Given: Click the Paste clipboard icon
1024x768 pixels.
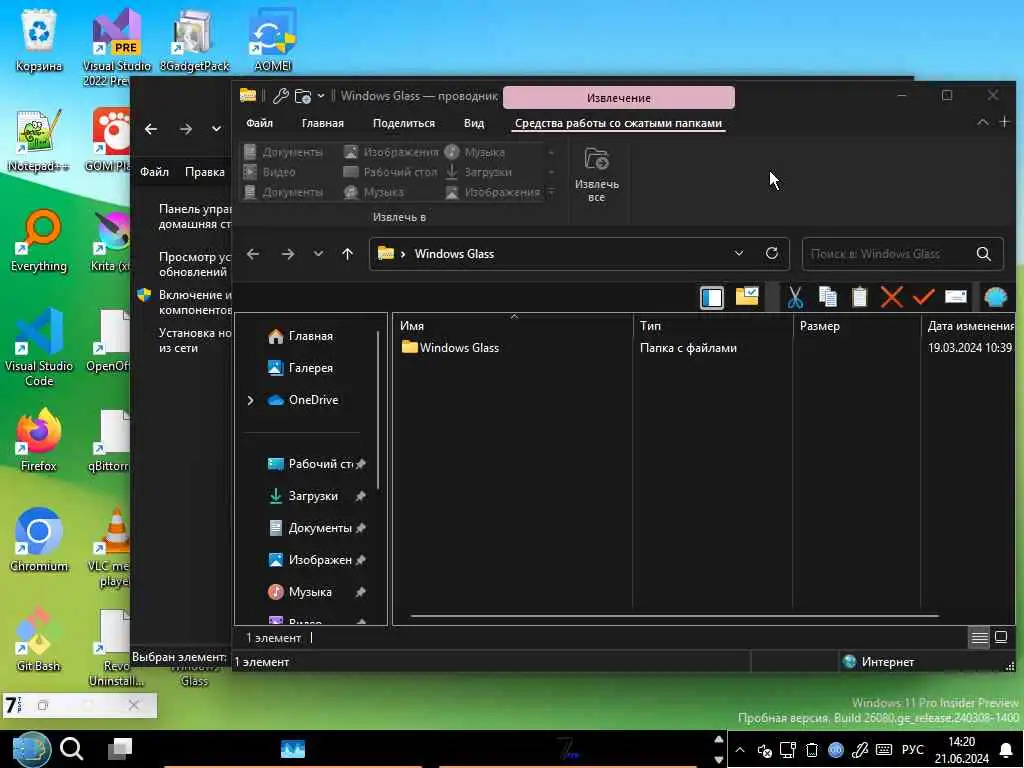Looking at the screenshot, I should click(859, 298).
